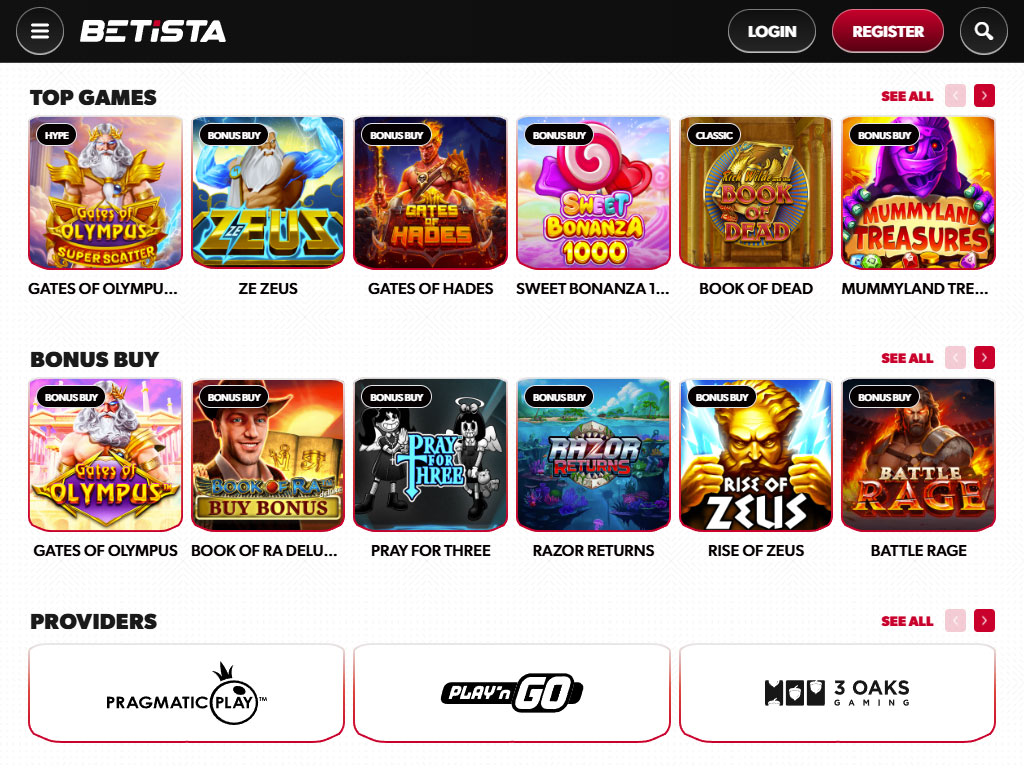Open the REGISTER button

coord(888,31)
